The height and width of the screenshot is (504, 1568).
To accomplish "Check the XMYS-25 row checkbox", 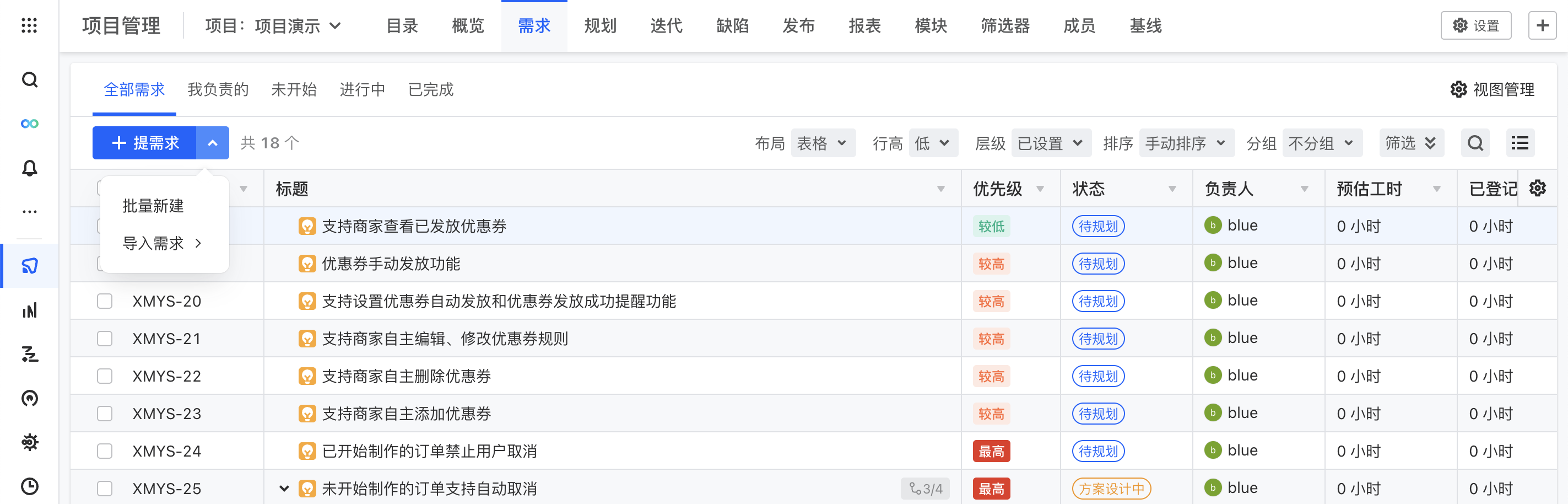I will pyautogui.click(x=105, y=488).
